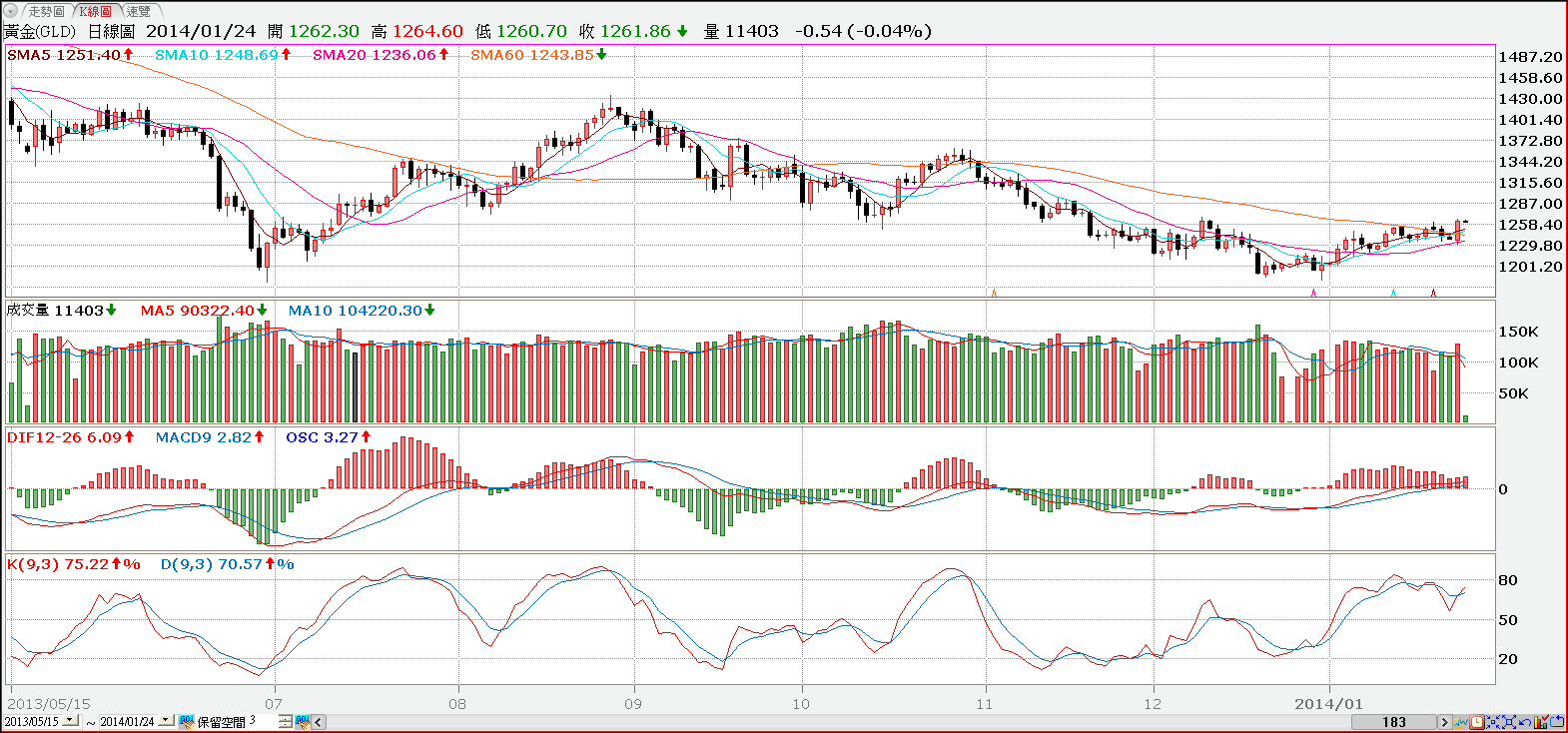Image resolution: width=1568 pixels, height=733 pixels.
Task: Click the 黃金(GLD) symbol title
Action: 40,31
